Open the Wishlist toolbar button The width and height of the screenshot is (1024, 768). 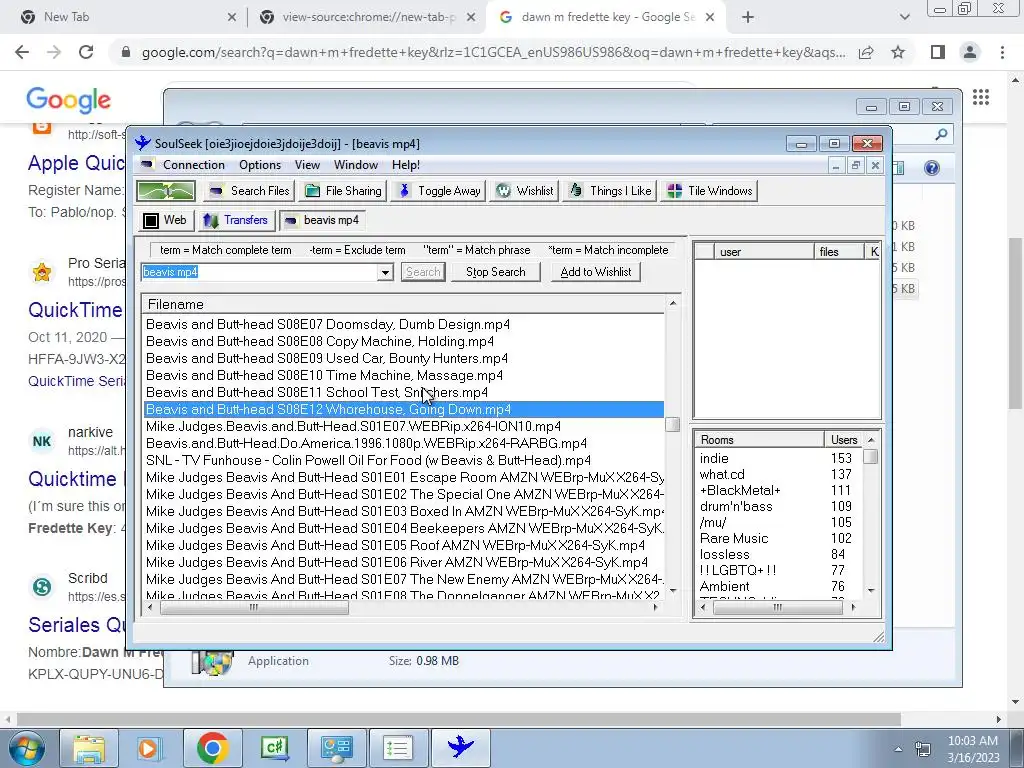tap(524, 191)
